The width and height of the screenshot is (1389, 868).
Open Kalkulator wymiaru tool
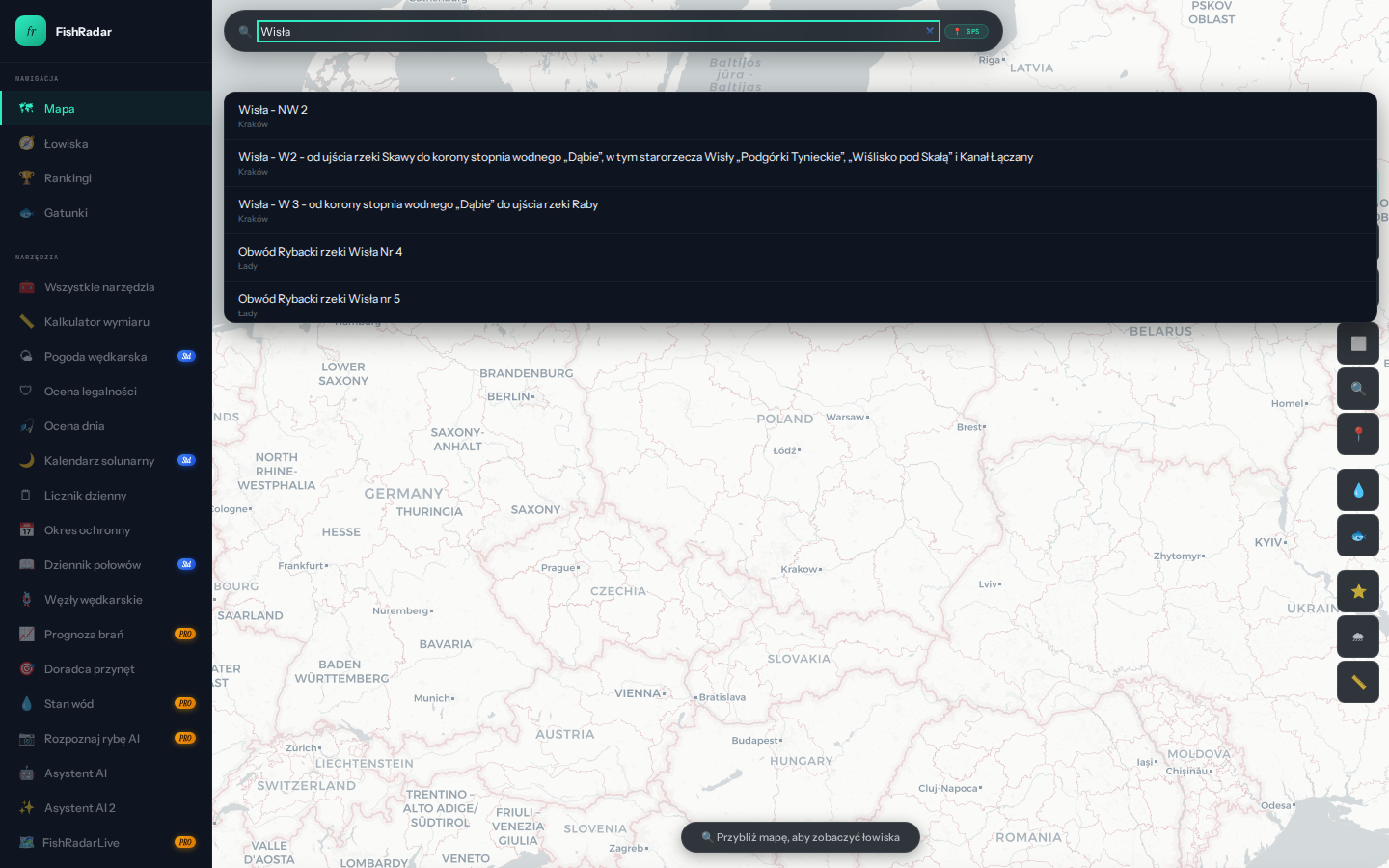[96, 322]
